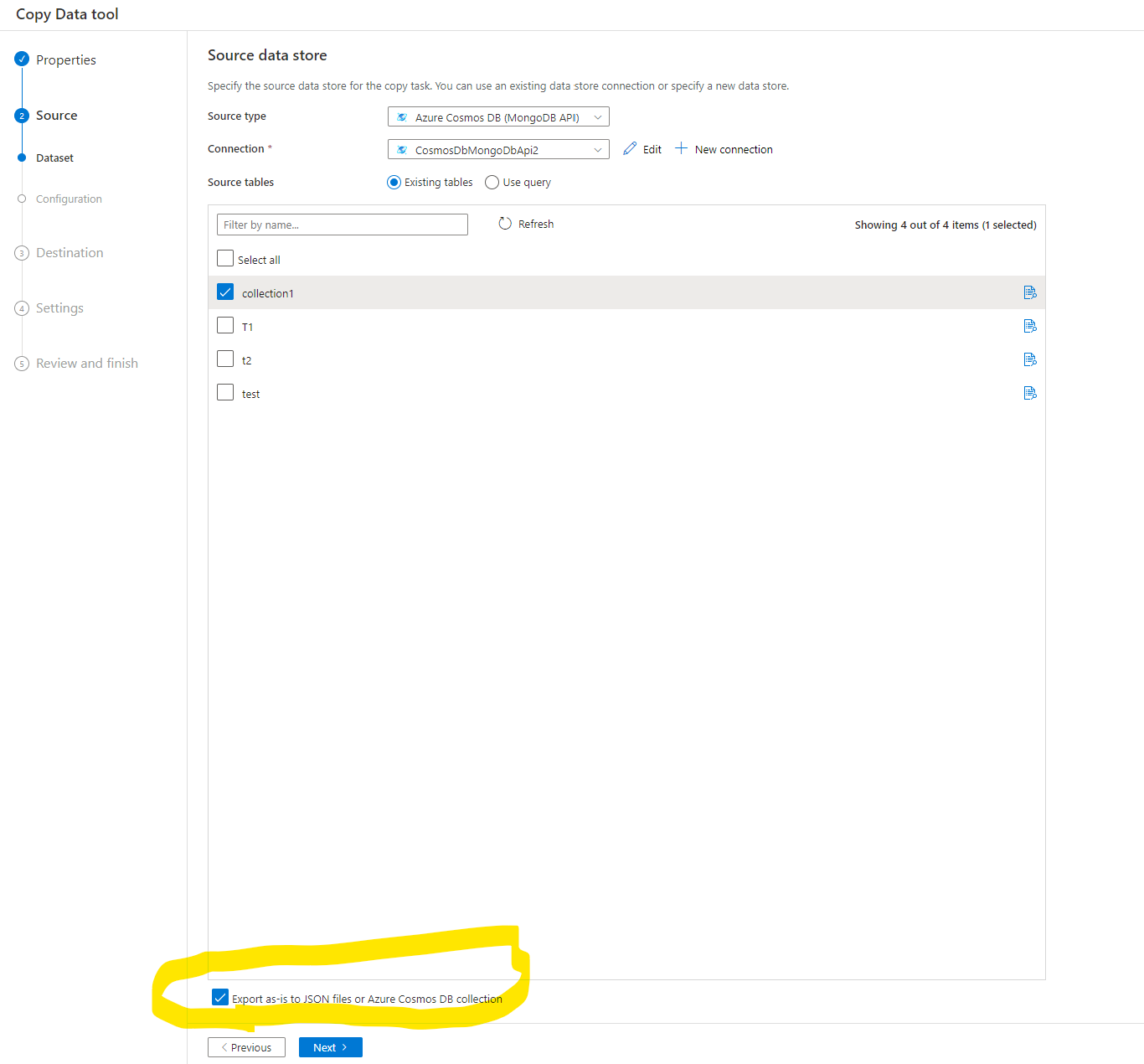Go to the Source step
1144x1064 pixels.
click(x=57, y=116)
